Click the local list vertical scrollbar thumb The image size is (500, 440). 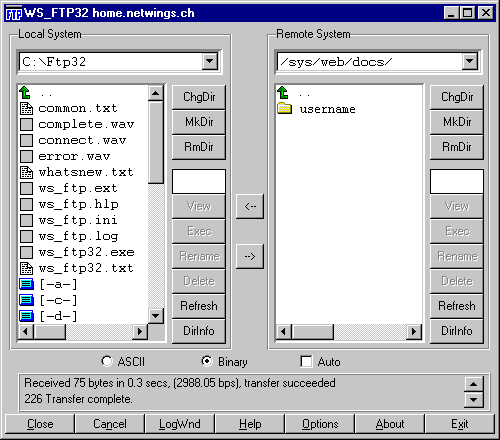coord(156,143)
